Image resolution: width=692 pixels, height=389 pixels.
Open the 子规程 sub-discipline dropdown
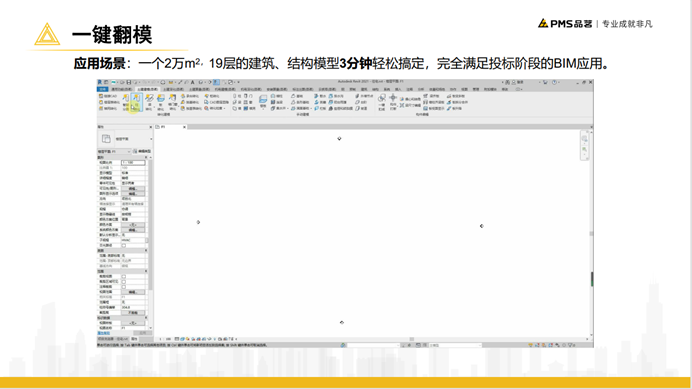click(x=134, y=240)
